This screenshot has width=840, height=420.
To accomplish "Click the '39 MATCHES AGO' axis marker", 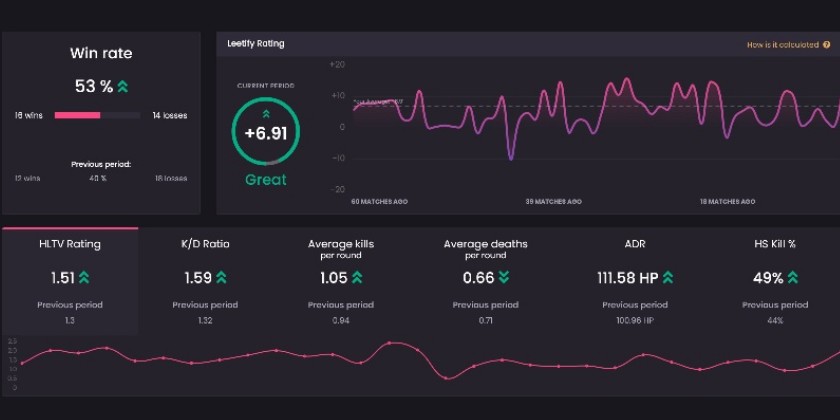I will click(553, 201).
